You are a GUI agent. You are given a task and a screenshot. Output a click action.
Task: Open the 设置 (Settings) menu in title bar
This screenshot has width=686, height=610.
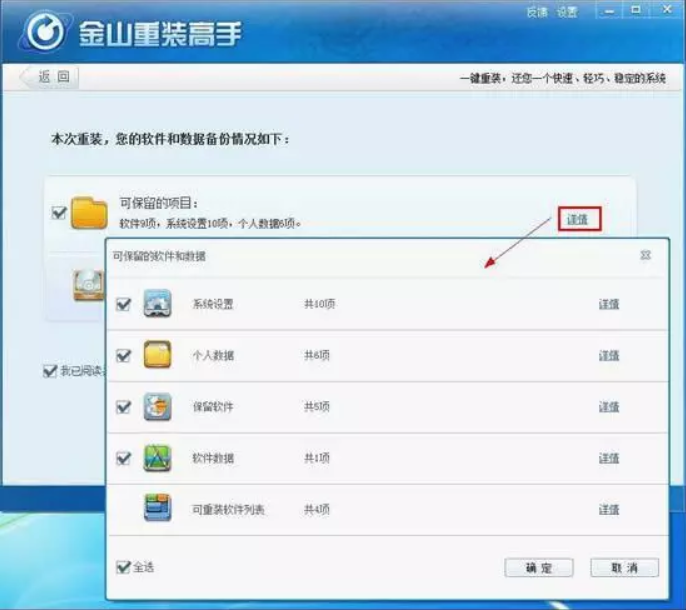[568, 12]
